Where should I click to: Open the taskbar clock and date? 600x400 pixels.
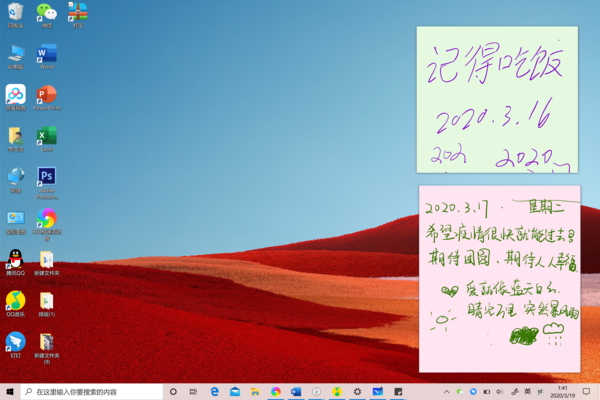click(x=562, y=392)
